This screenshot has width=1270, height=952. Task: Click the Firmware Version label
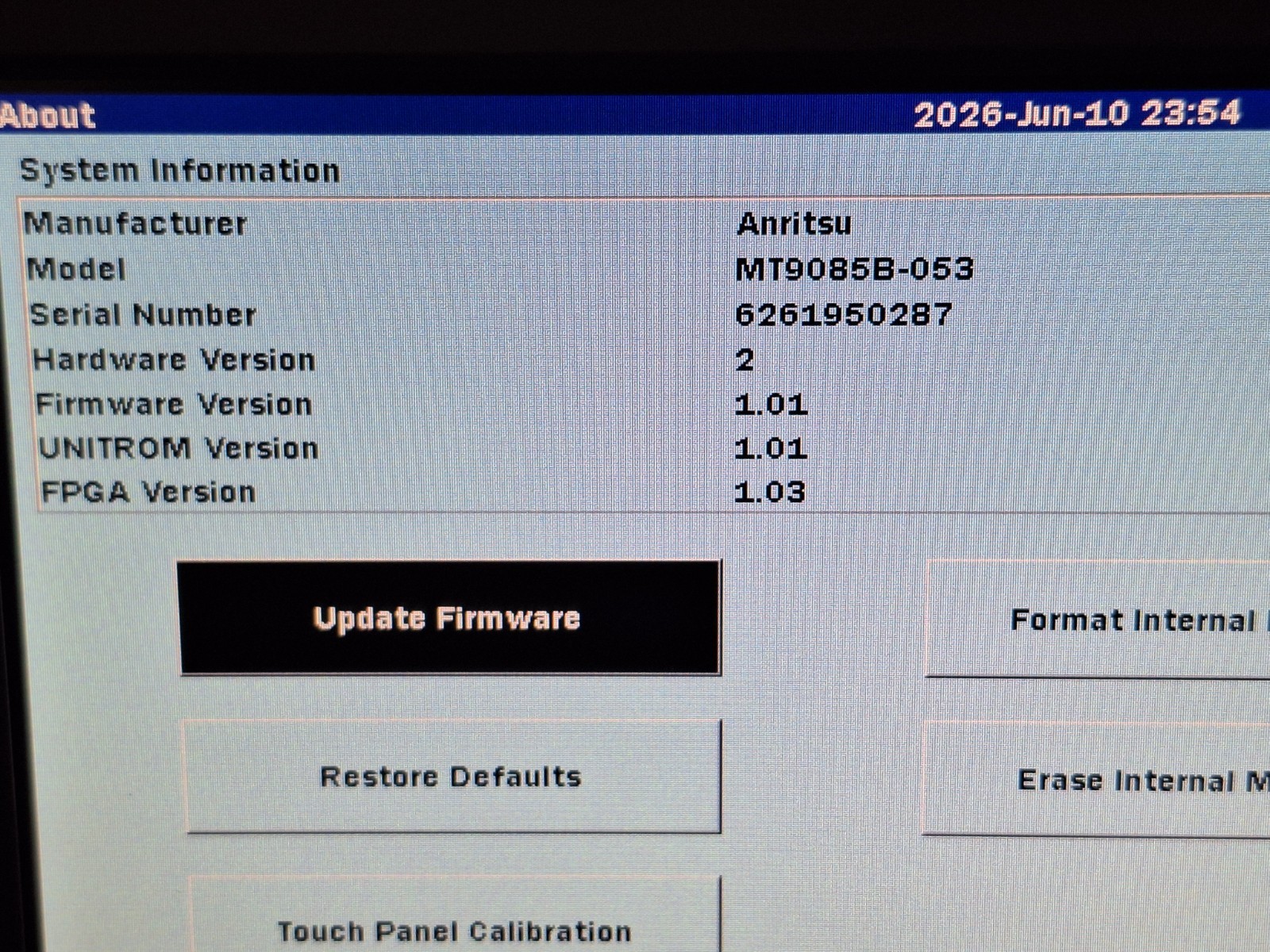174,405
